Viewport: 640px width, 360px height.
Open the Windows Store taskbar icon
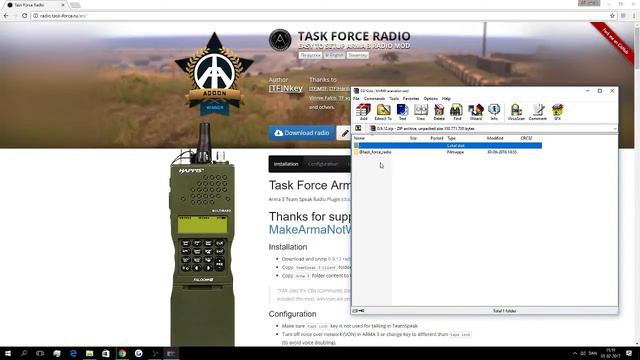pos(106,353)
